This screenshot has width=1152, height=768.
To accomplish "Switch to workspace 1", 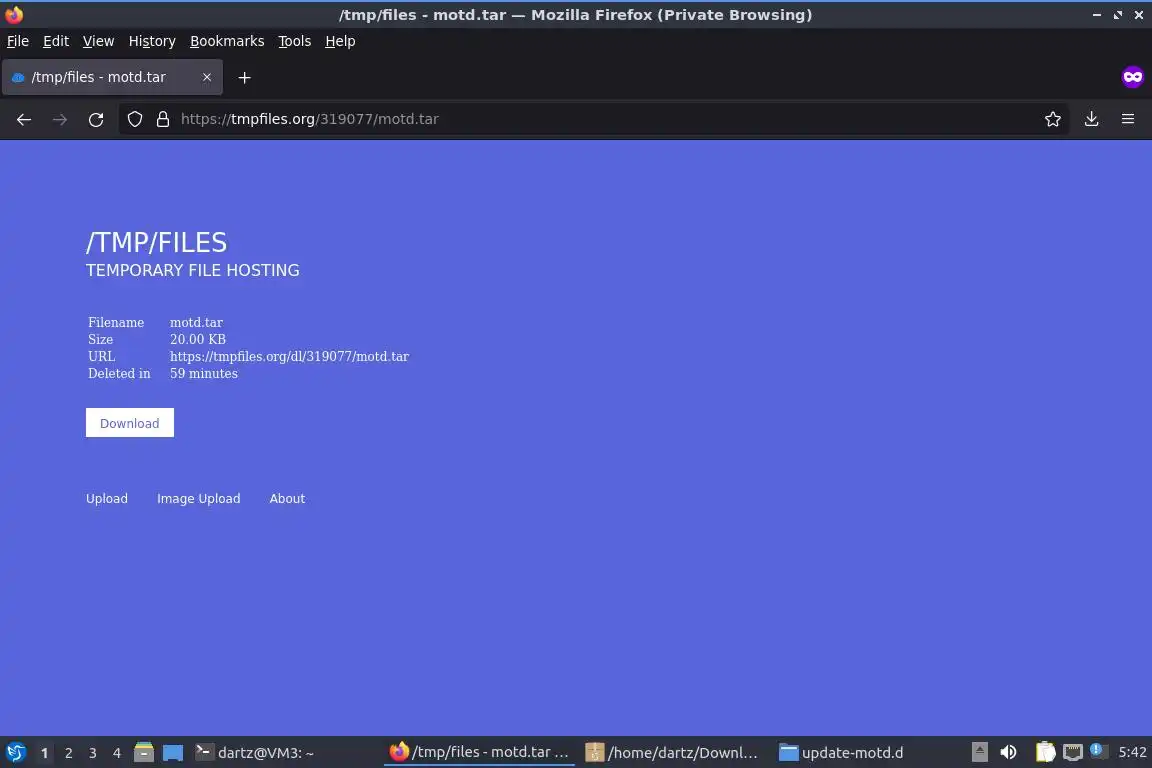I will click(44, 753).
